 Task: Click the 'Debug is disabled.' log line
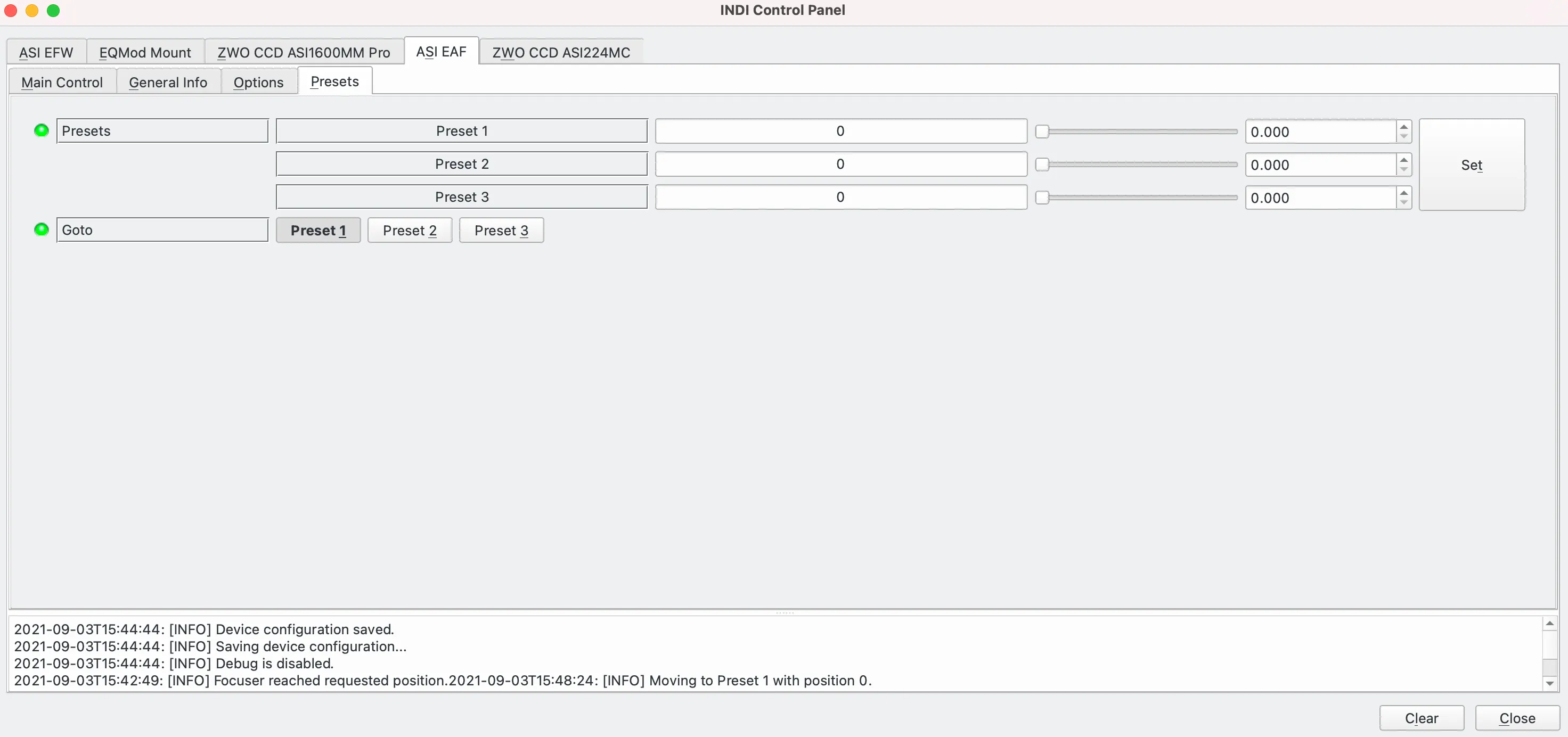pyautogui.click(x=174, y=664)
